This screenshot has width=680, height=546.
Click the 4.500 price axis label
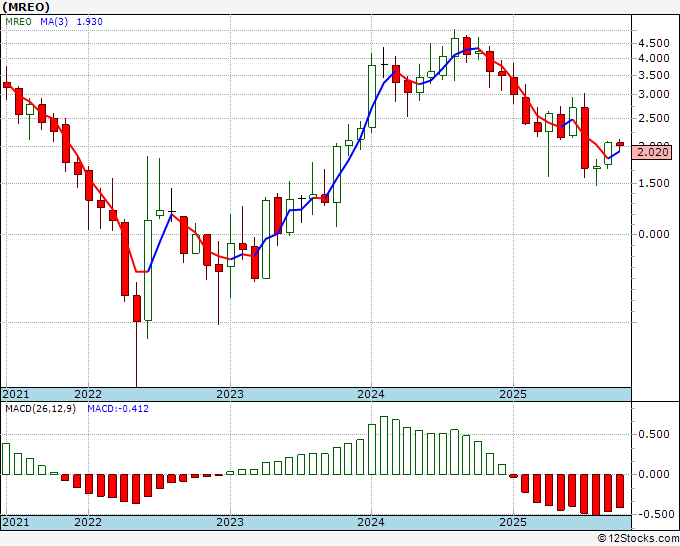coord(654,43)
